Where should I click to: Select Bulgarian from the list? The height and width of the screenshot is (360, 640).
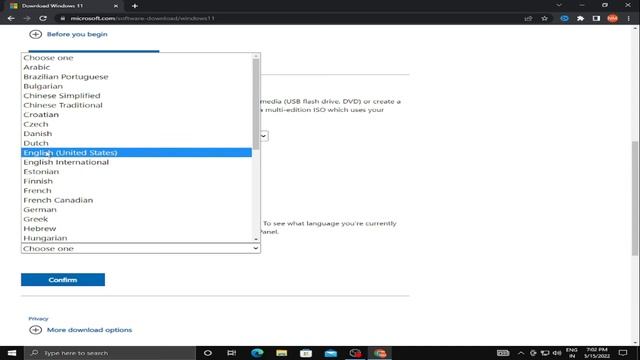point(136,86)
